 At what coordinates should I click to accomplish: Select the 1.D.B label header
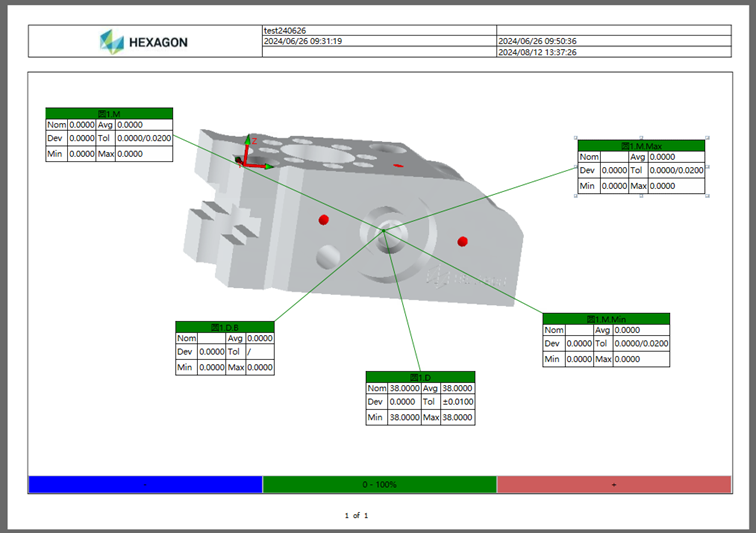pos(224,327)
